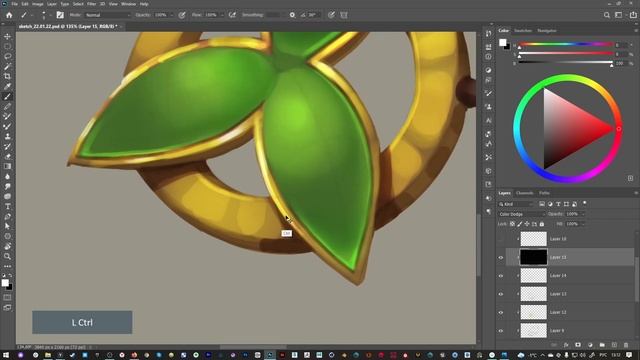Hide Layer 13 using its eye icon
Screen dimensions: 640x360
[x=501, y=294]
